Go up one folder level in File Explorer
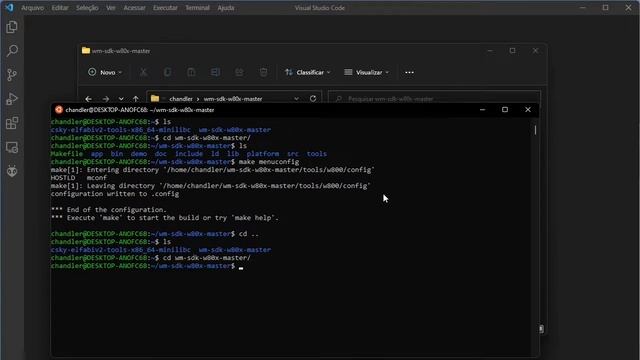The image size is (640, 360). [x=136, y=99]
